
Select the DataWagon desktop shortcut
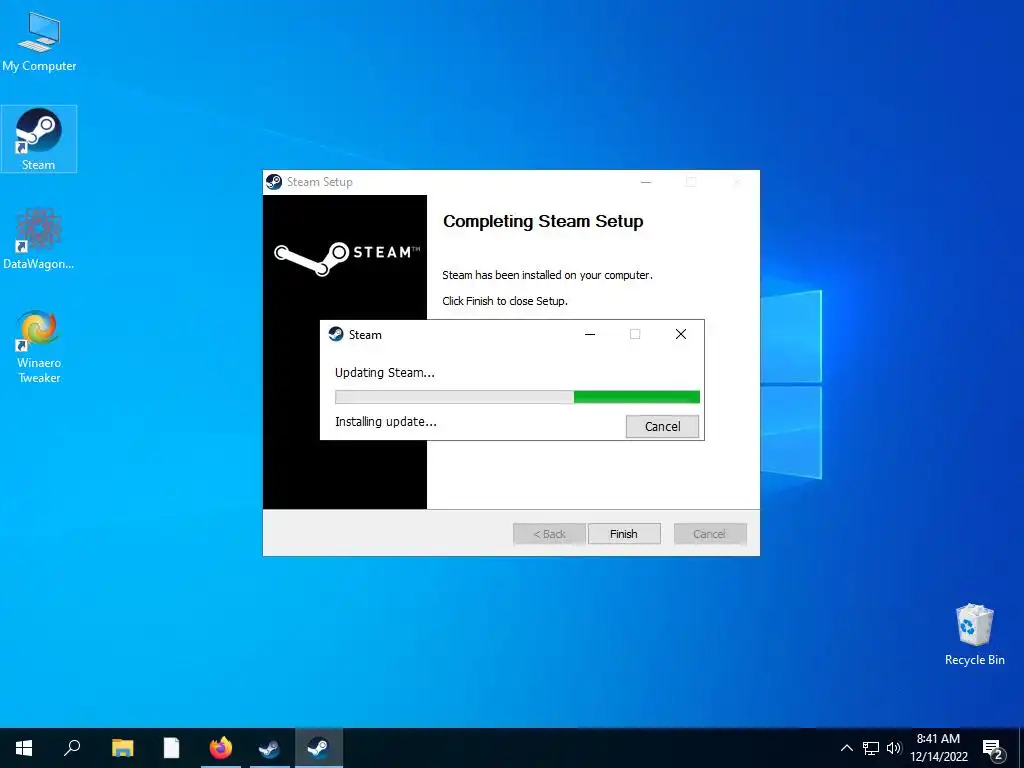click(x=39, y=238)
